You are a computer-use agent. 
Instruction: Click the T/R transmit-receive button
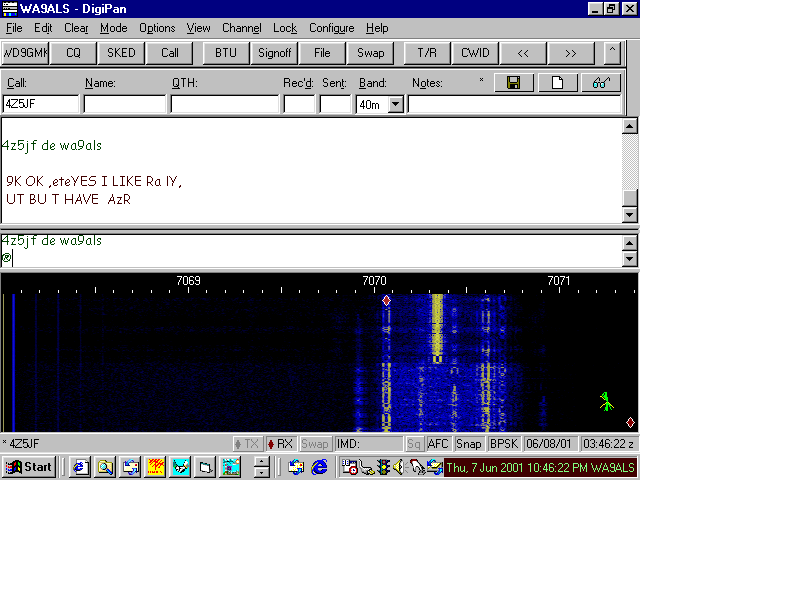(x=427, y=53)
